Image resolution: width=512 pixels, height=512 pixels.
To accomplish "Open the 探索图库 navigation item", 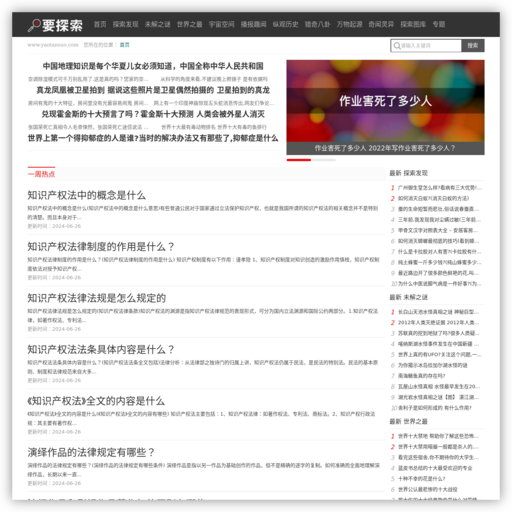I will click(x=413, y=24).
